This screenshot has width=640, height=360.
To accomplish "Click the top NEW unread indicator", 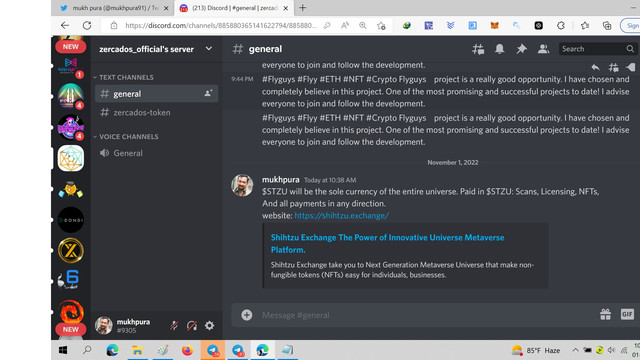I will point(71,47).
